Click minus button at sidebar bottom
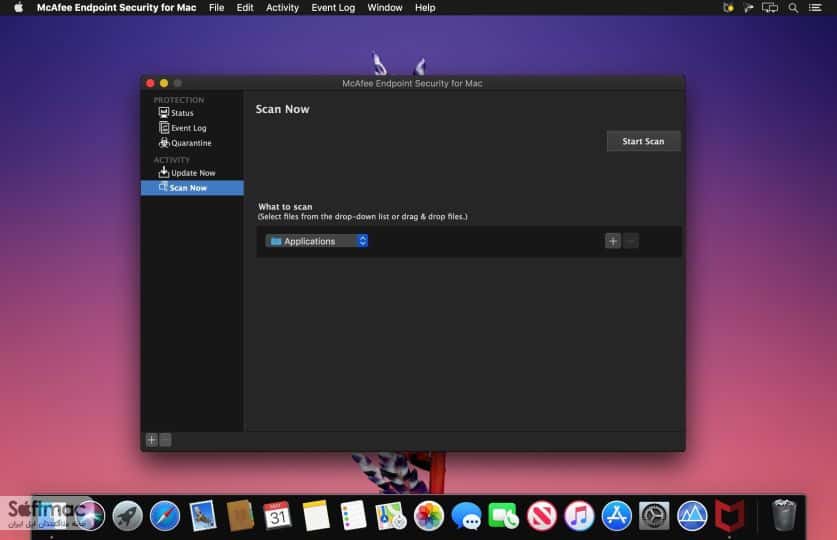 tap(165, 440)
